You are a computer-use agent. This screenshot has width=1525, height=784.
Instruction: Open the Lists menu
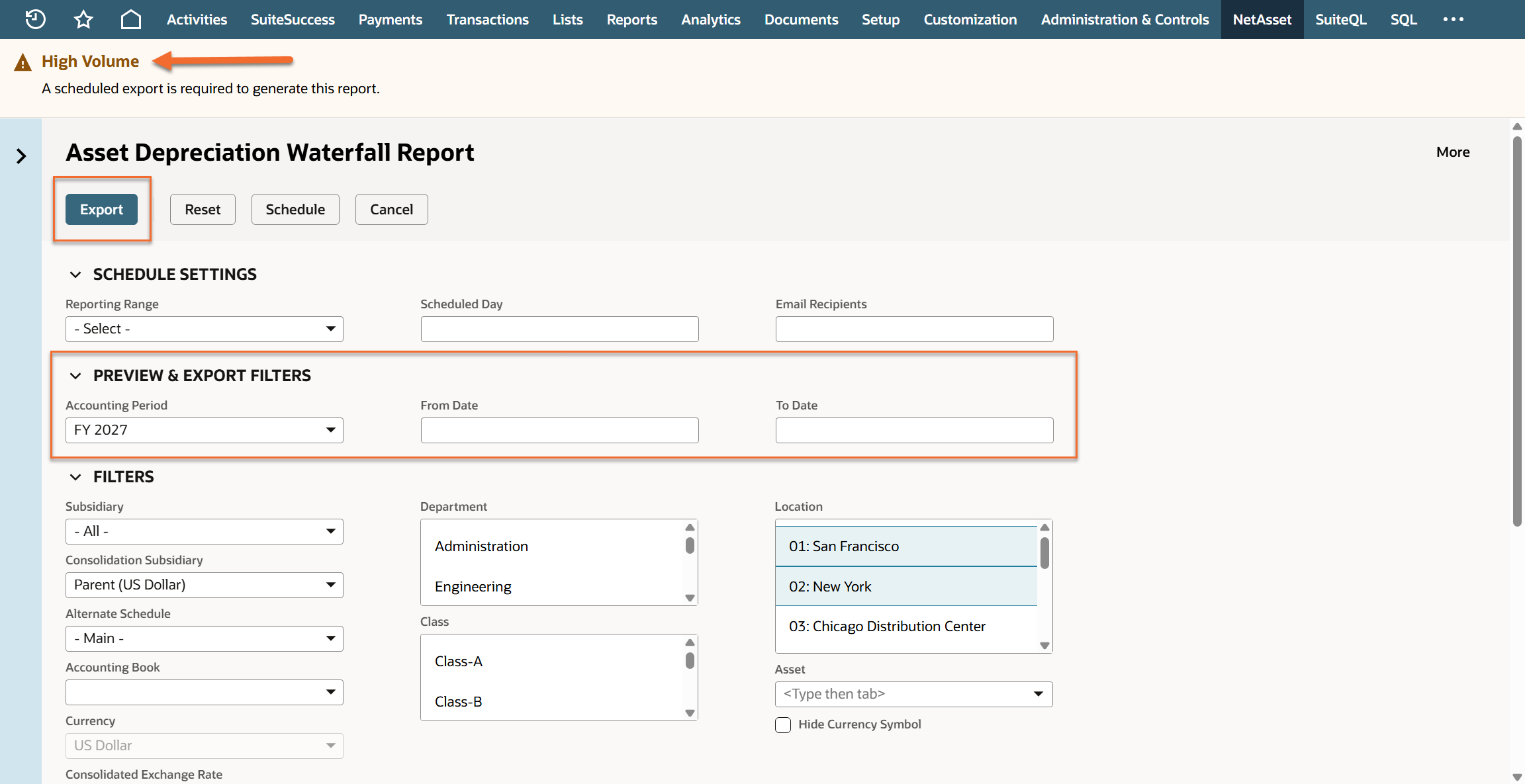(x=568, y=19)
